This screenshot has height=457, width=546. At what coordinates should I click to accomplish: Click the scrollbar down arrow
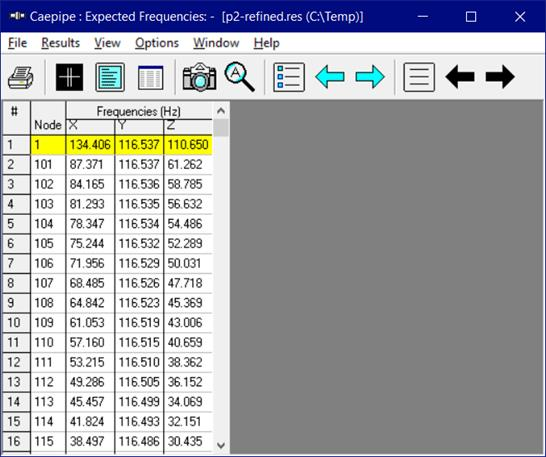point(221,445)
